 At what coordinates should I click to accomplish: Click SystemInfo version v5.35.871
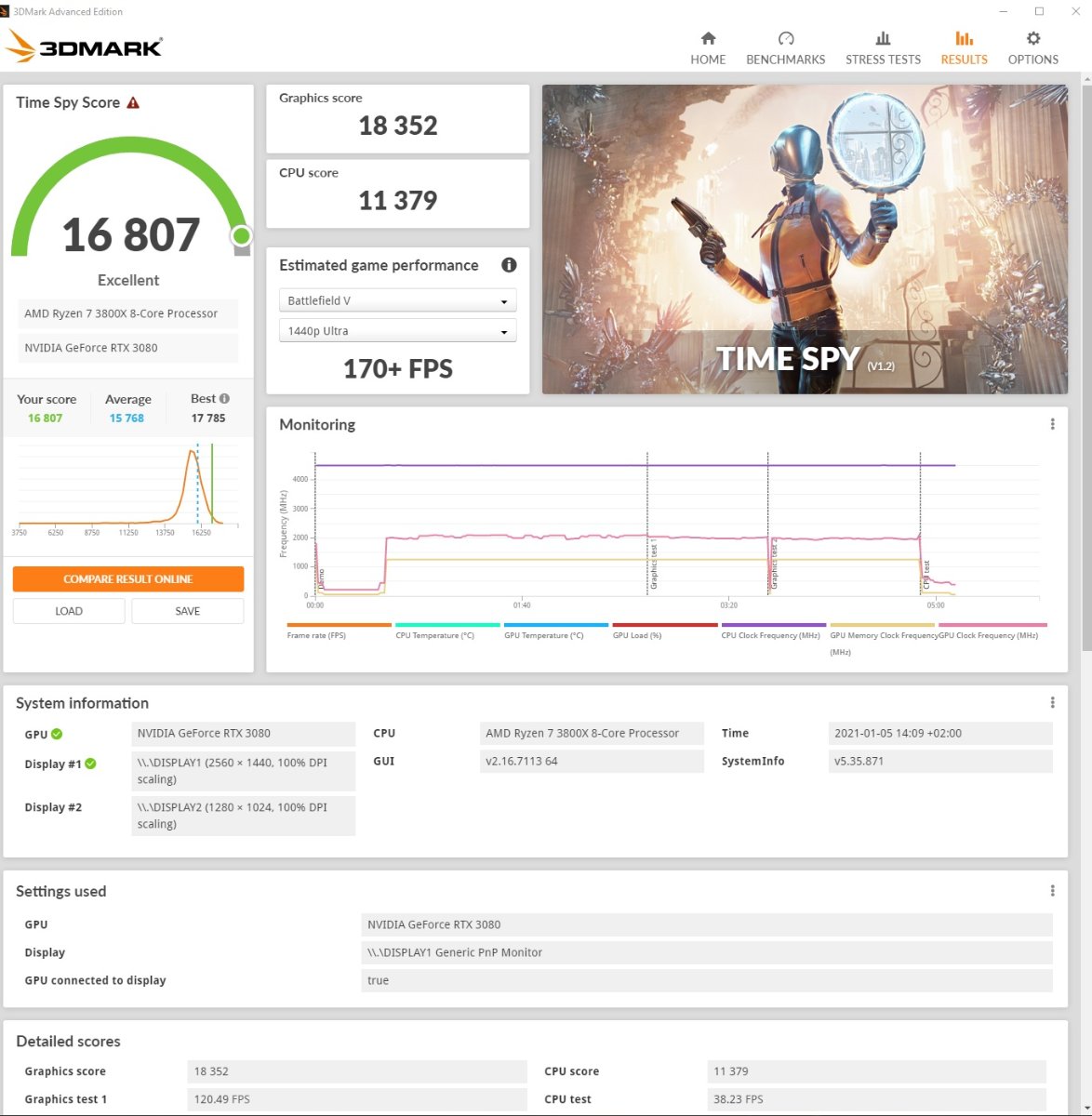click(940, 762)
